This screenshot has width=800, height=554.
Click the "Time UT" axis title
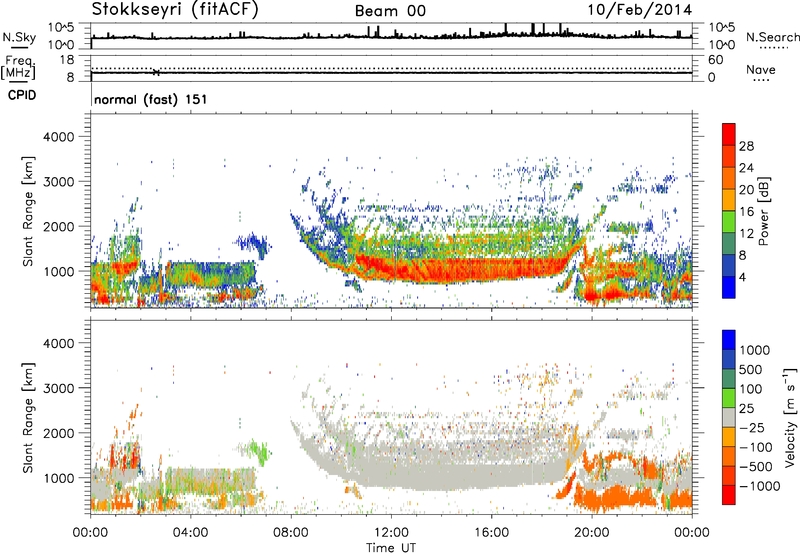[x=391, y=547]
